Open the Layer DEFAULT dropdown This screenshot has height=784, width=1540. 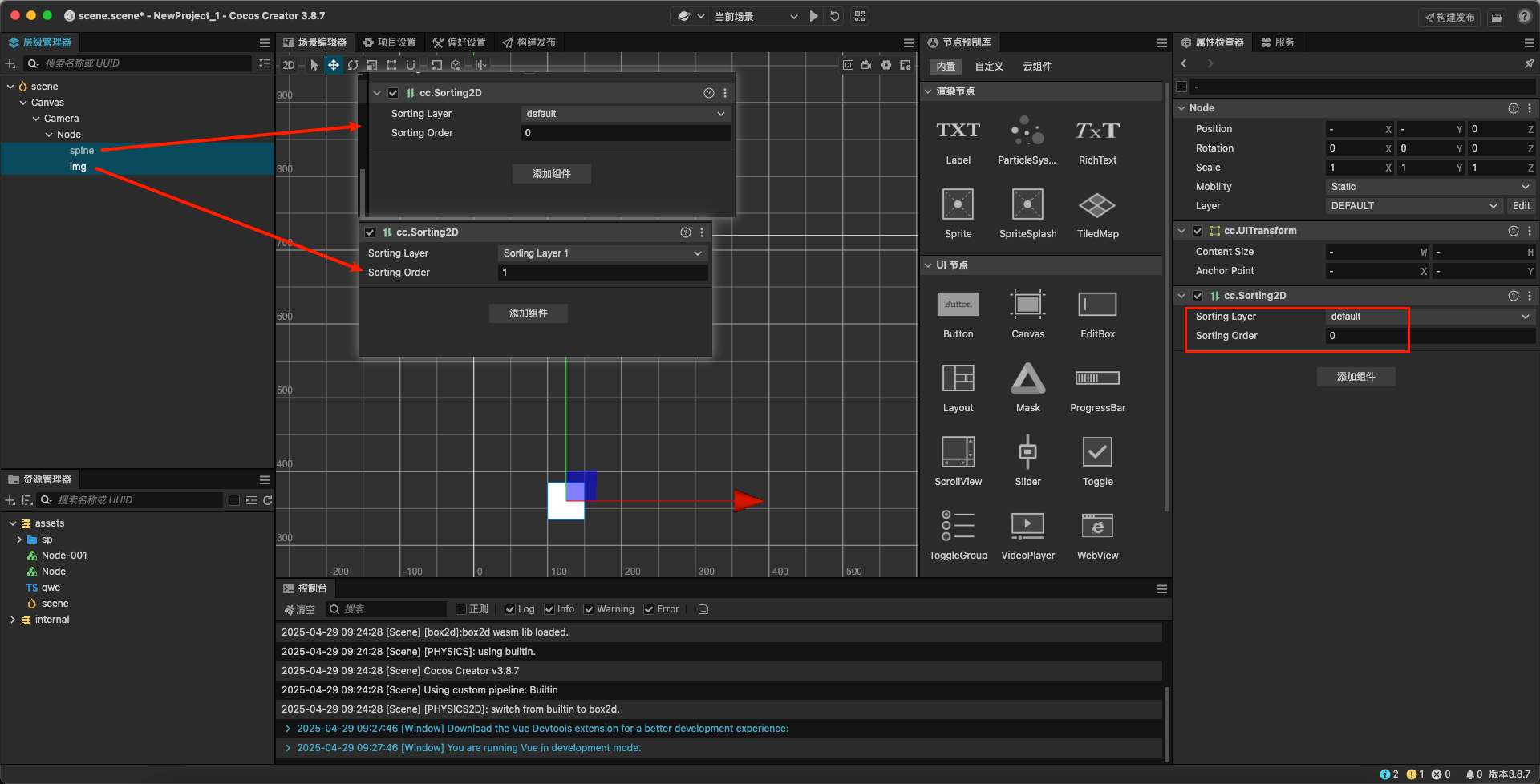1414,206
